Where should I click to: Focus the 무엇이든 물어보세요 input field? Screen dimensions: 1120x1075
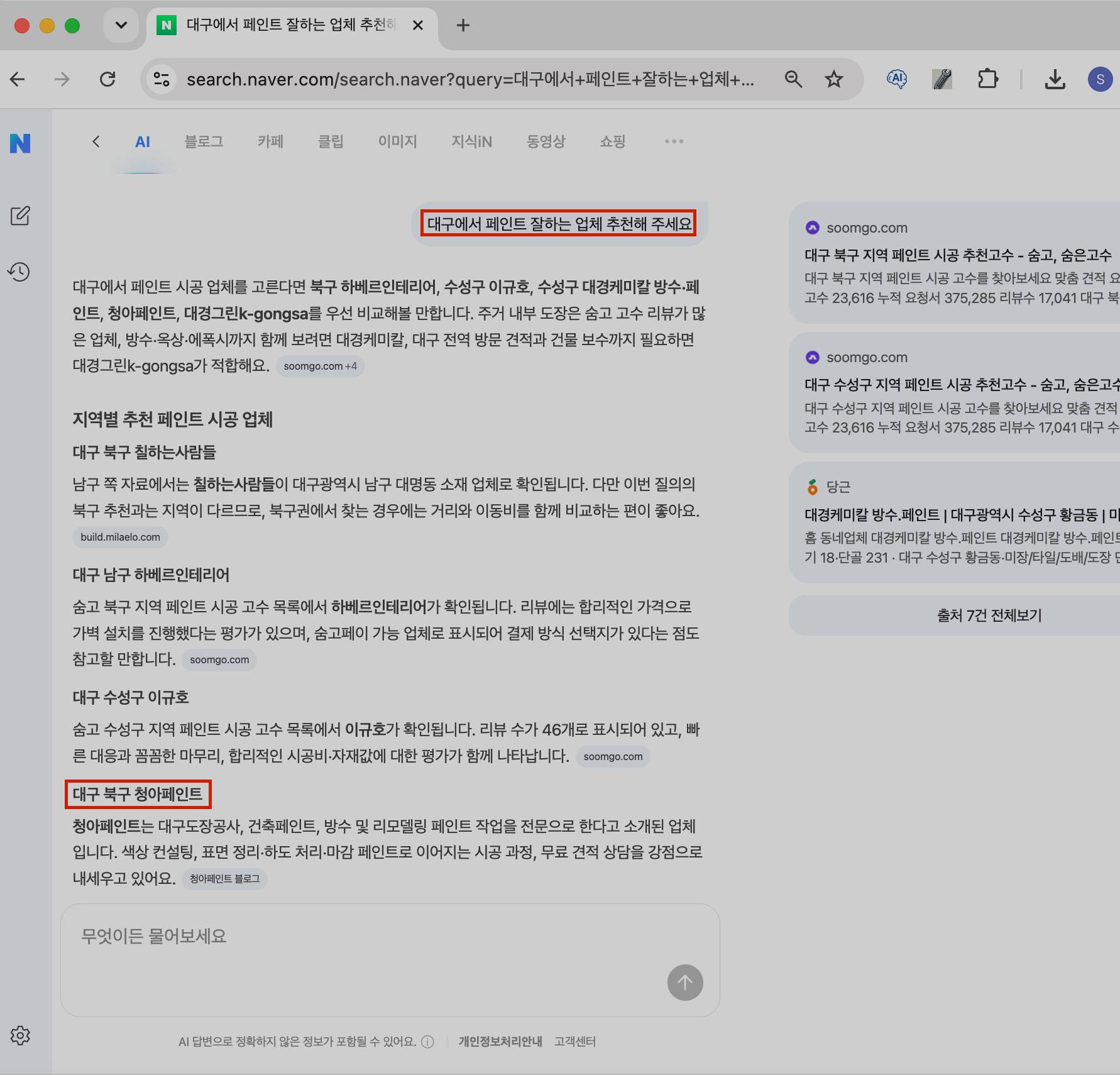(x=390, y=960)
